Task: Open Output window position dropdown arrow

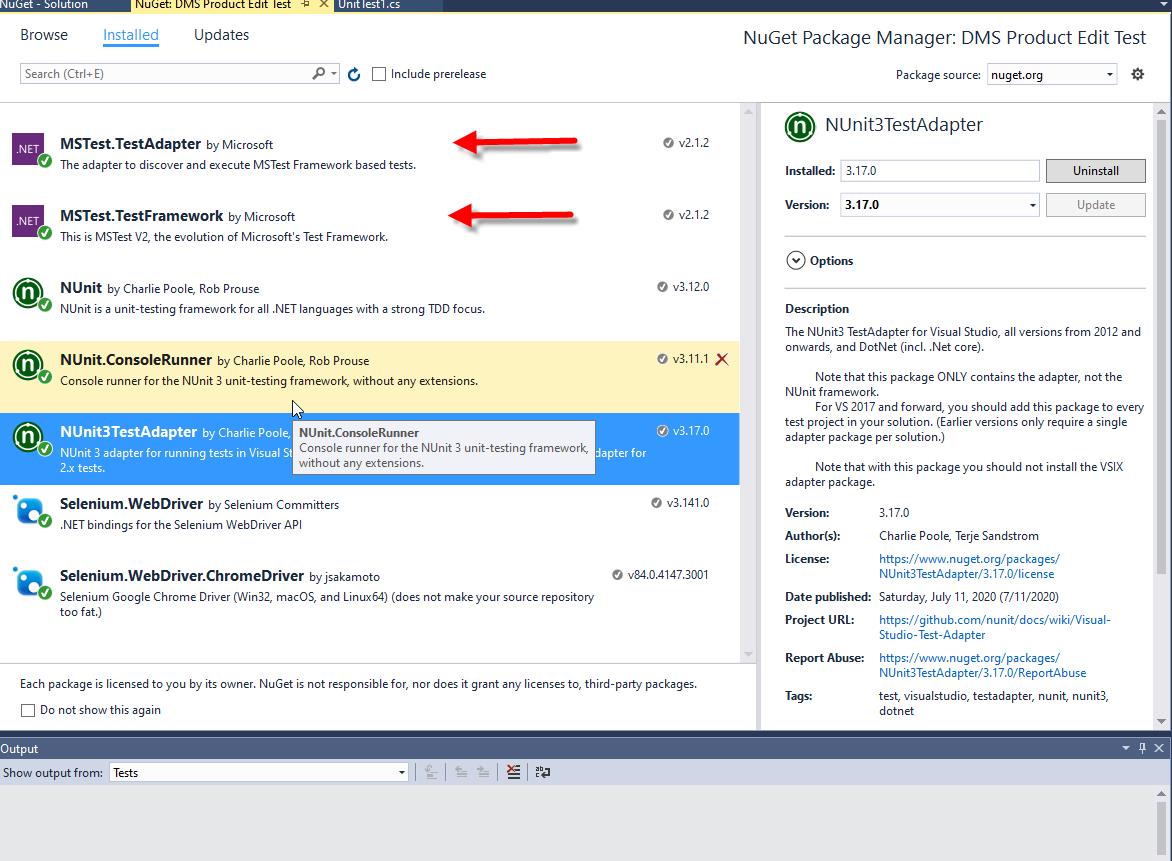Action: (x=1126, y=748)
